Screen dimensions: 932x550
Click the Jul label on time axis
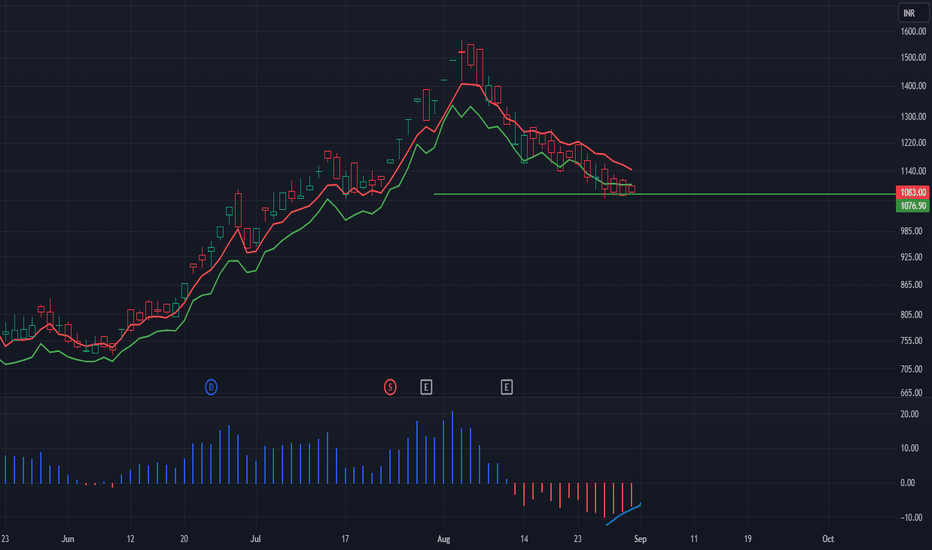click(x=256, y=539)
